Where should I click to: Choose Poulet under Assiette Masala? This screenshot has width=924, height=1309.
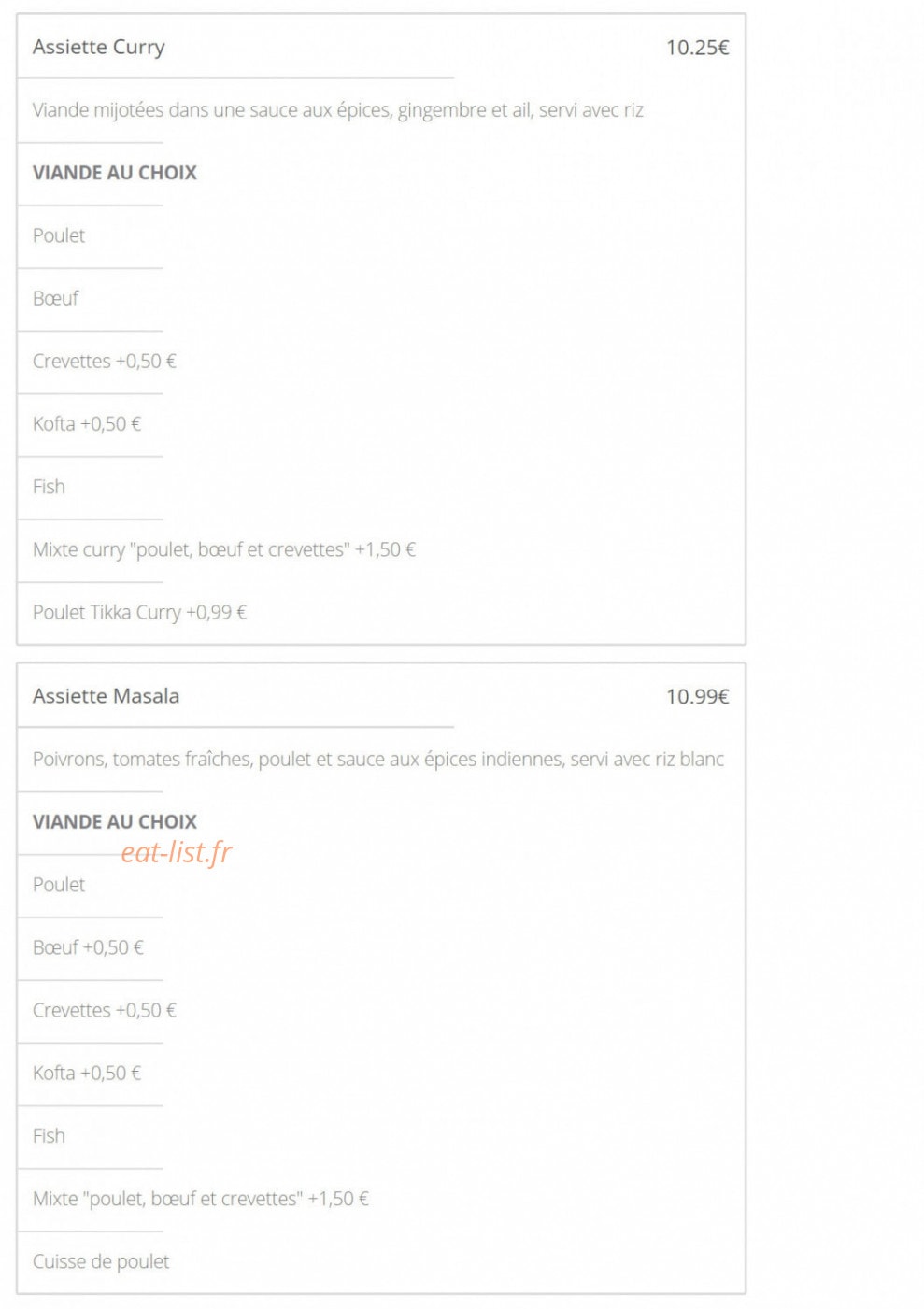point(59,885)
